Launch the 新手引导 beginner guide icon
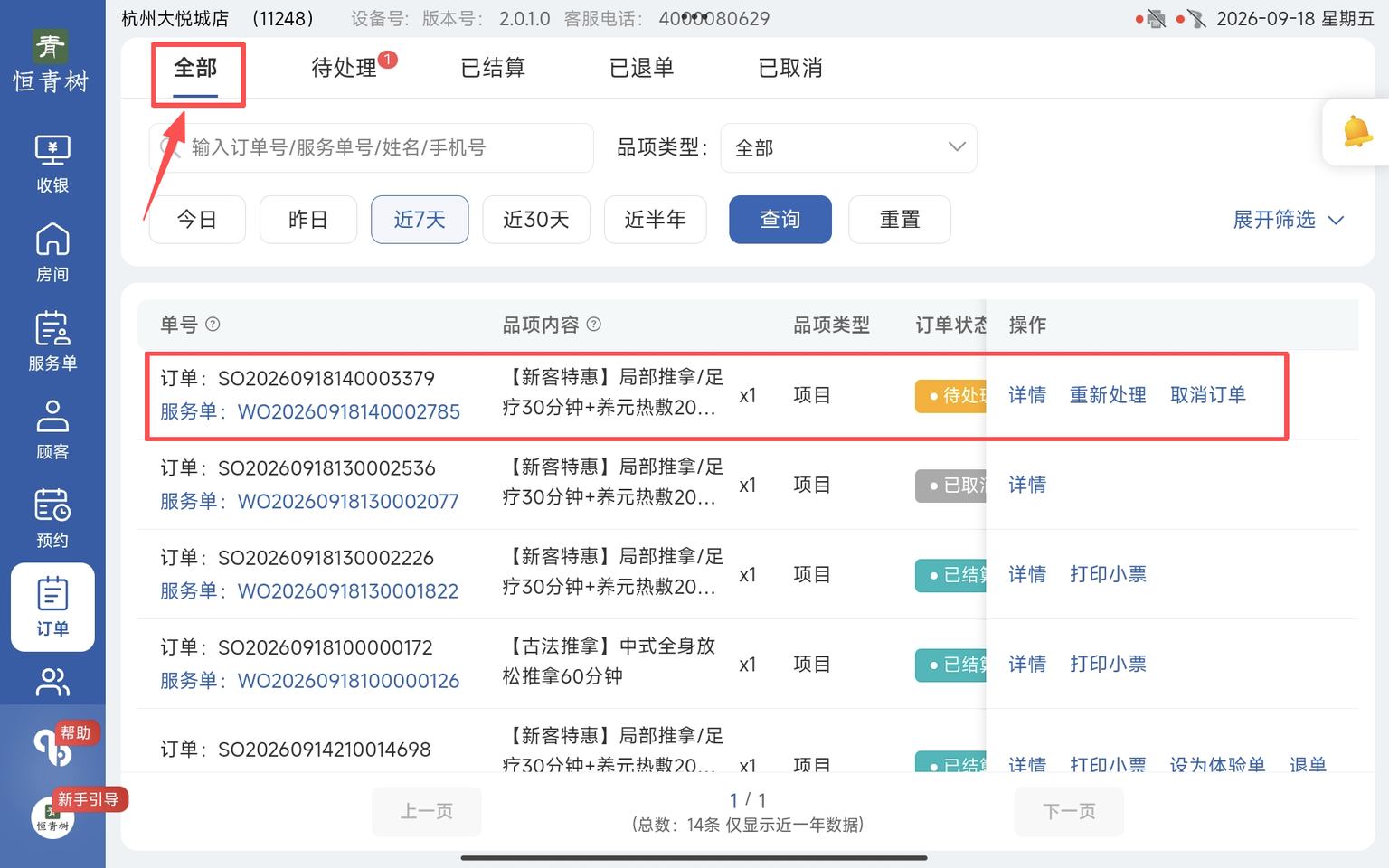Image resolution: width=1389 pixels, height=868 pixels. click(x=52, y=818)
